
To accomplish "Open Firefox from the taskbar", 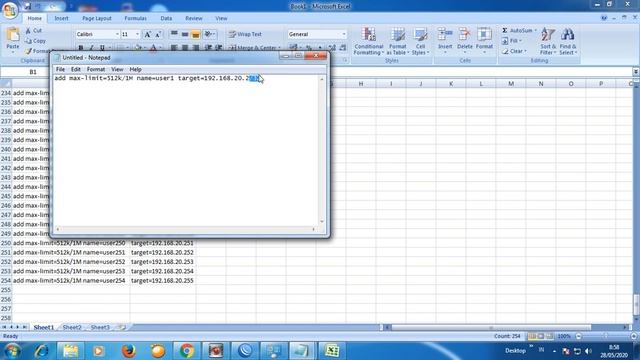I will [129, 351].
